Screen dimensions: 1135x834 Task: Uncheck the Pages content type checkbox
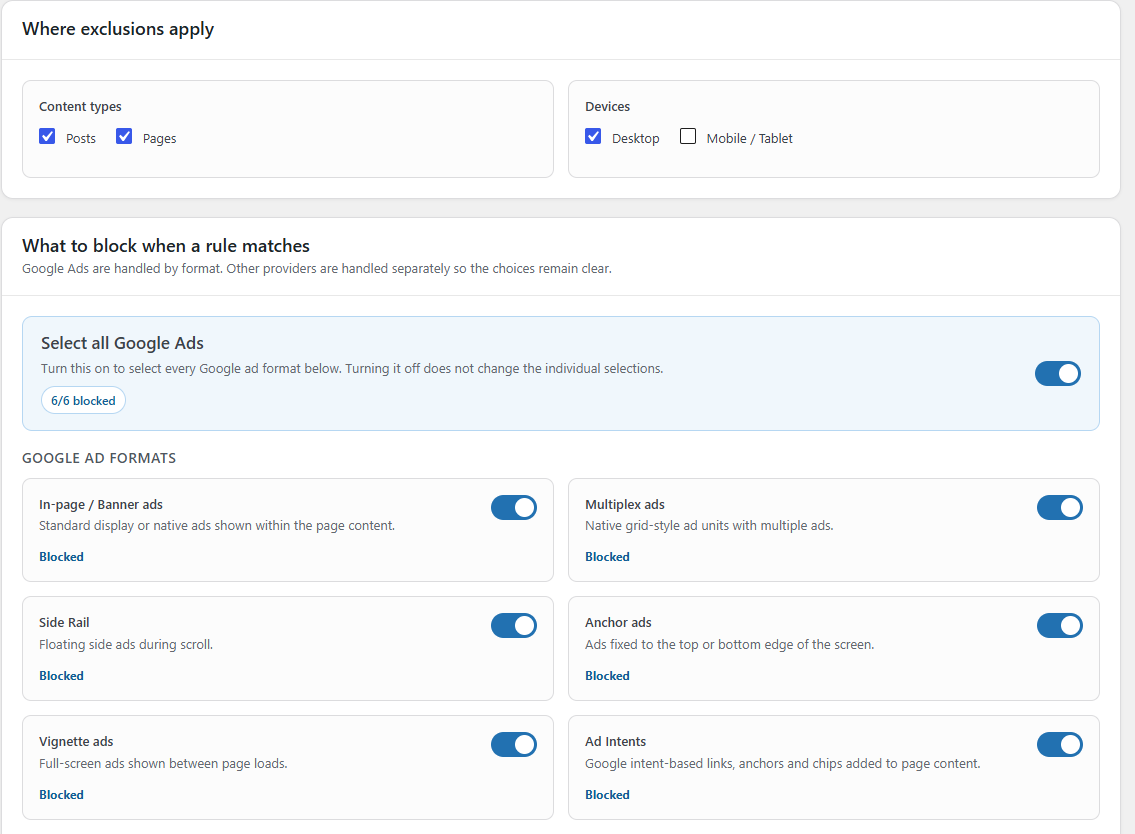point(124,136)
